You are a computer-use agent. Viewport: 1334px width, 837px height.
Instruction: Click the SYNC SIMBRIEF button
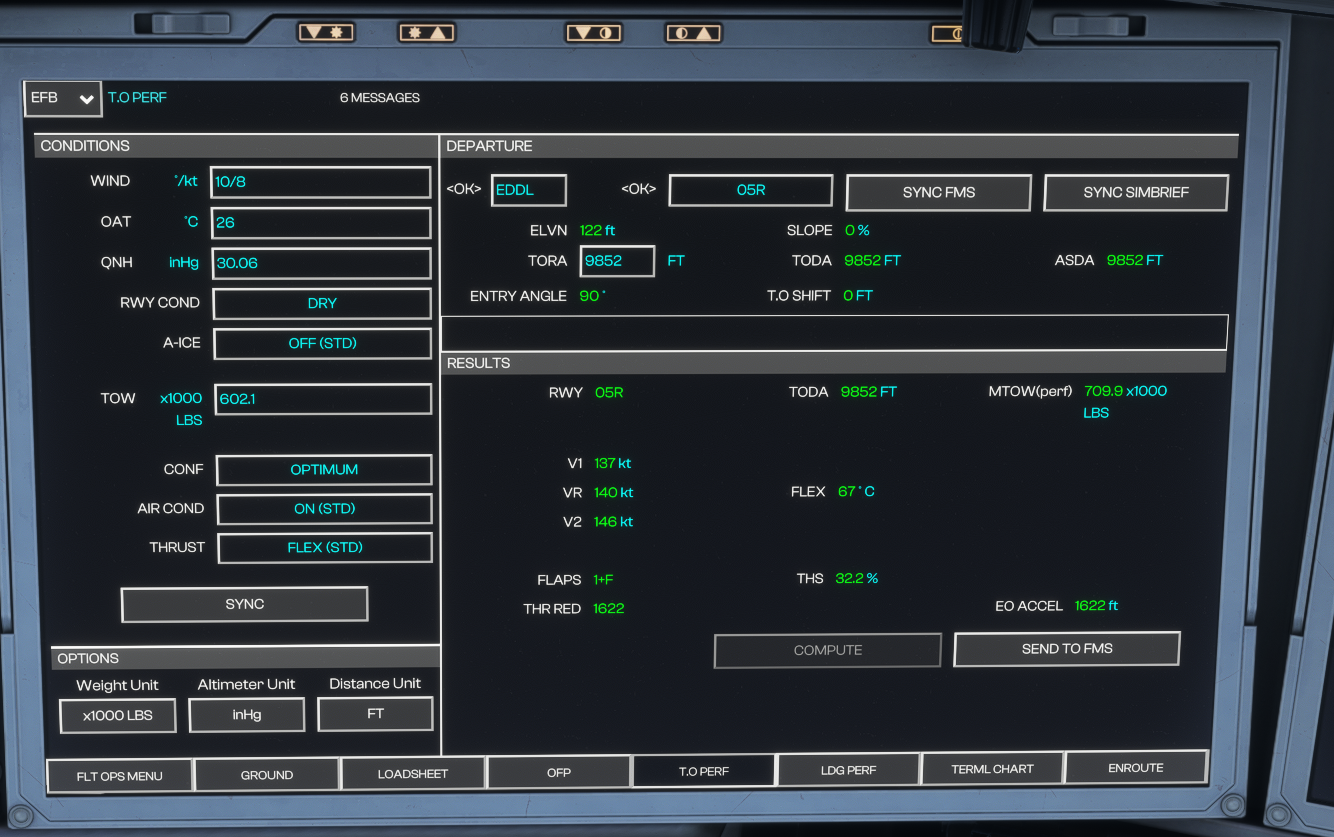pos(1136,192)
